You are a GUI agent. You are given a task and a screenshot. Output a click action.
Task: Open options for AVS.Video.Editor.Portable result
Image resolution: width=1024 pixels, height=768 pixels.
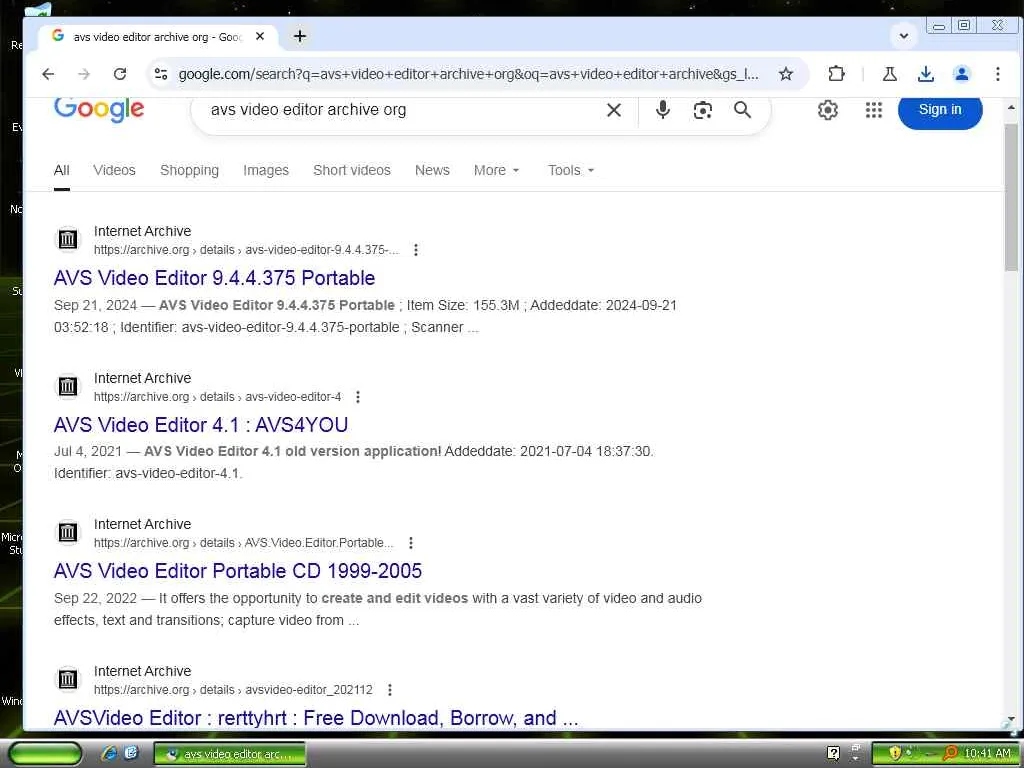tap(411, 543)
